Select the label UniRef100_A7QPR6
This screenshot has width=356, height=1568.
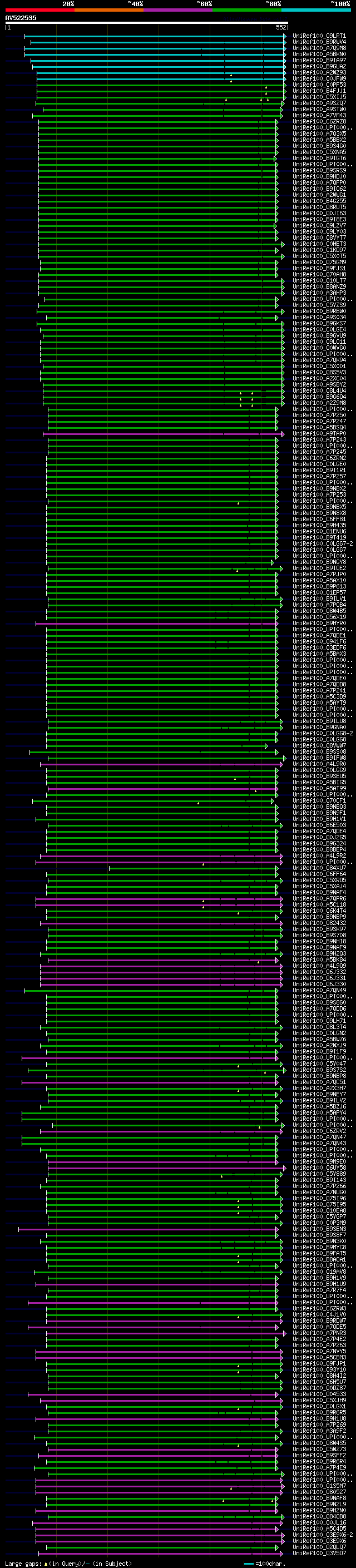tap(319, 898)
